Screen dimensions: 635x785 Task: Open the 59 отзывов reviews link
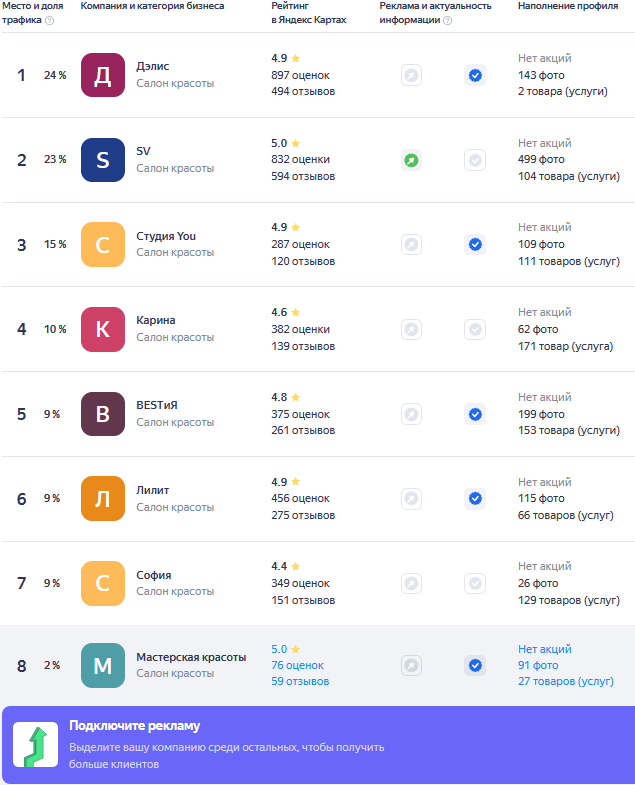coord(300,681)
